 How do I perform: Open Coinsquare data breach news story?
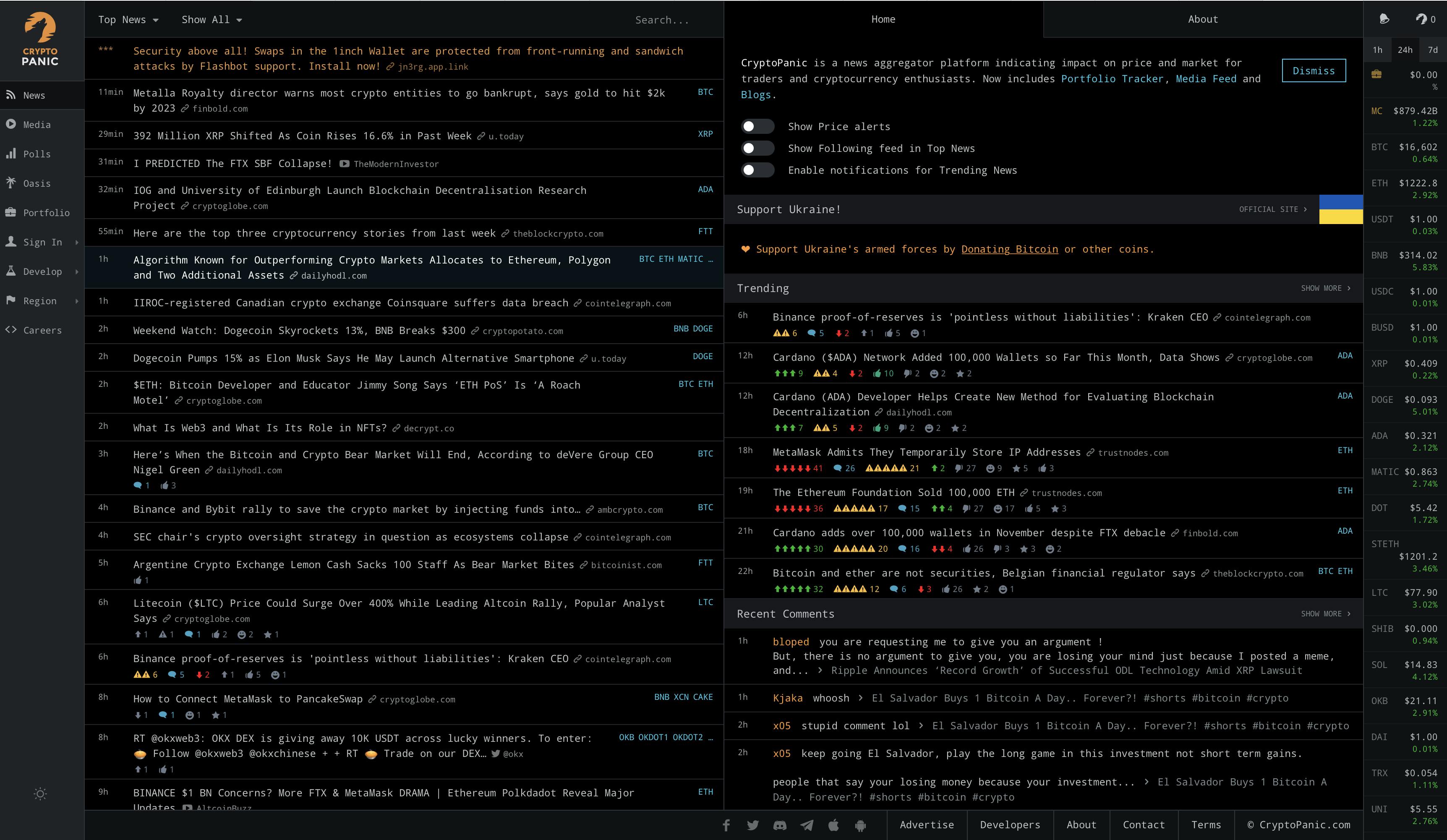pos(350,303)
